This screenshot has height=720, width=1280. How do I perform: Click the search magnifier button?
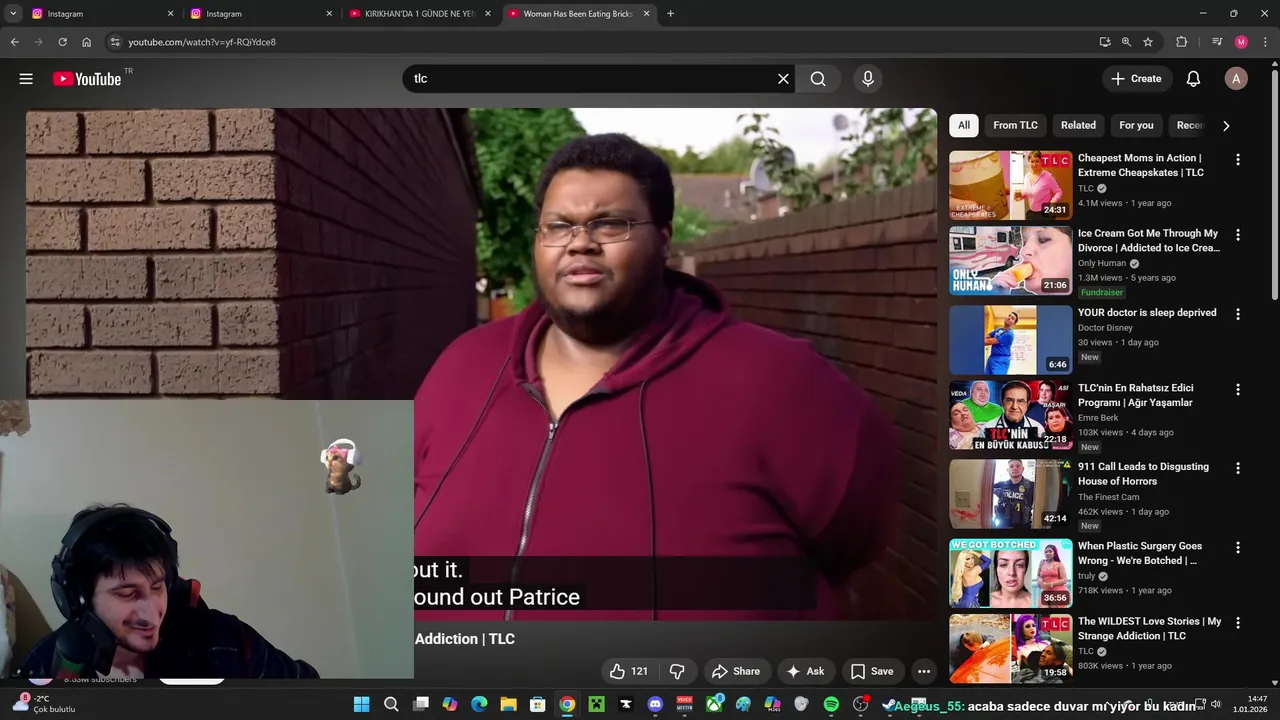[818, 79]
